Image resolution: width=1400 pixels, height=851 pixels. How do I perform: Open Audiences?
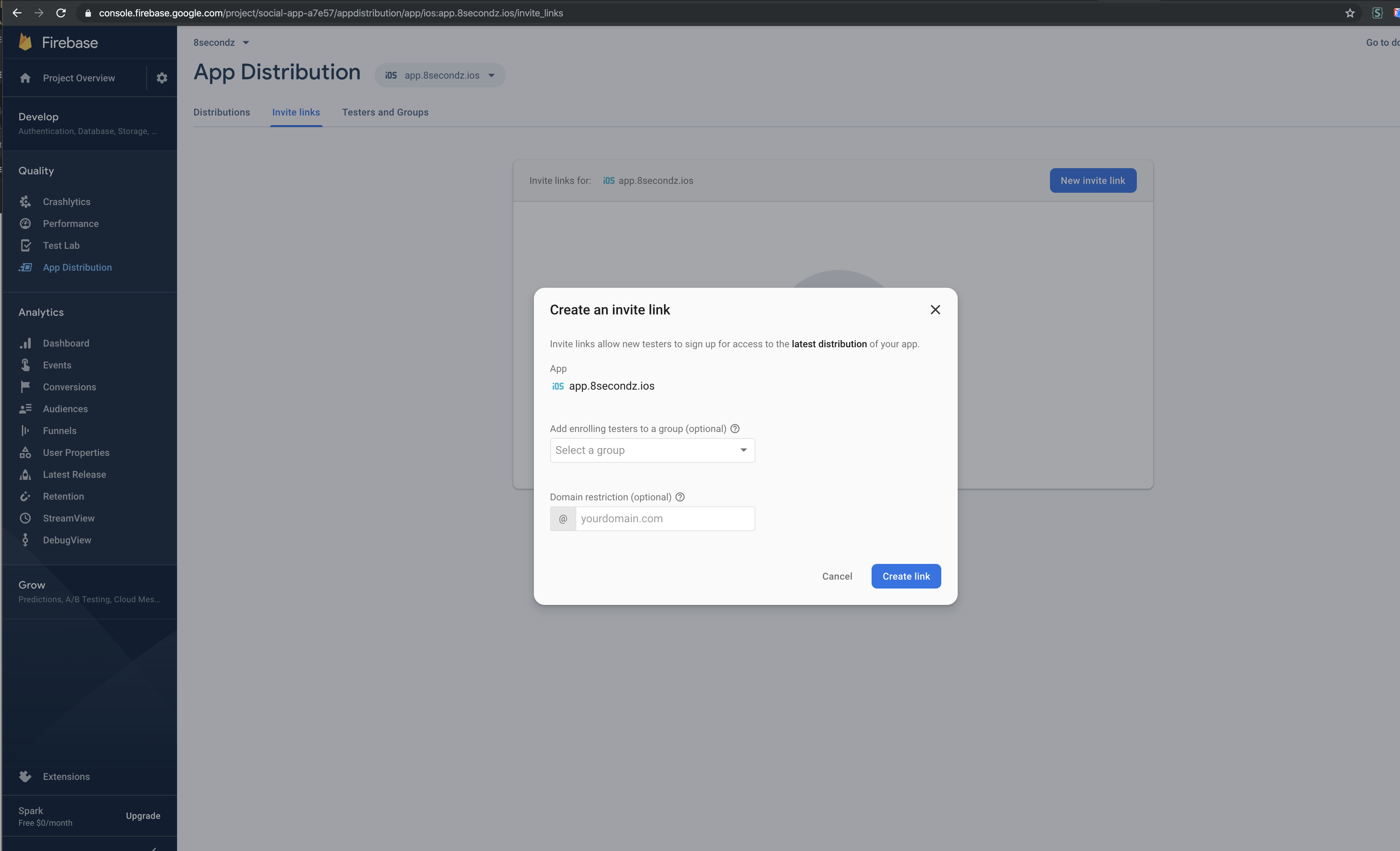point(65,408)
